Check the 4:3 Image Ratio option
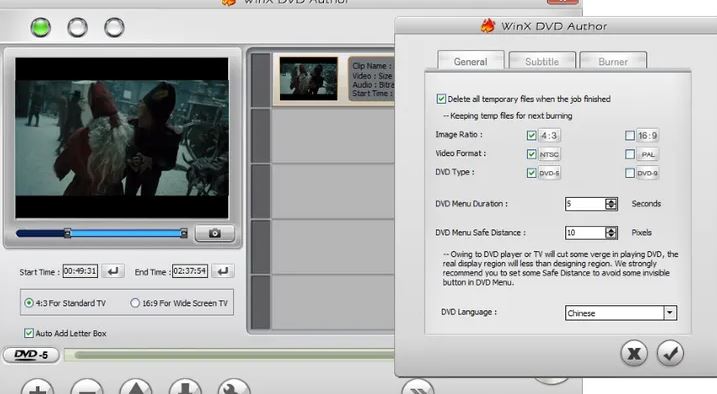Viewport: 717px width, 394px height. tap(531, 135)
